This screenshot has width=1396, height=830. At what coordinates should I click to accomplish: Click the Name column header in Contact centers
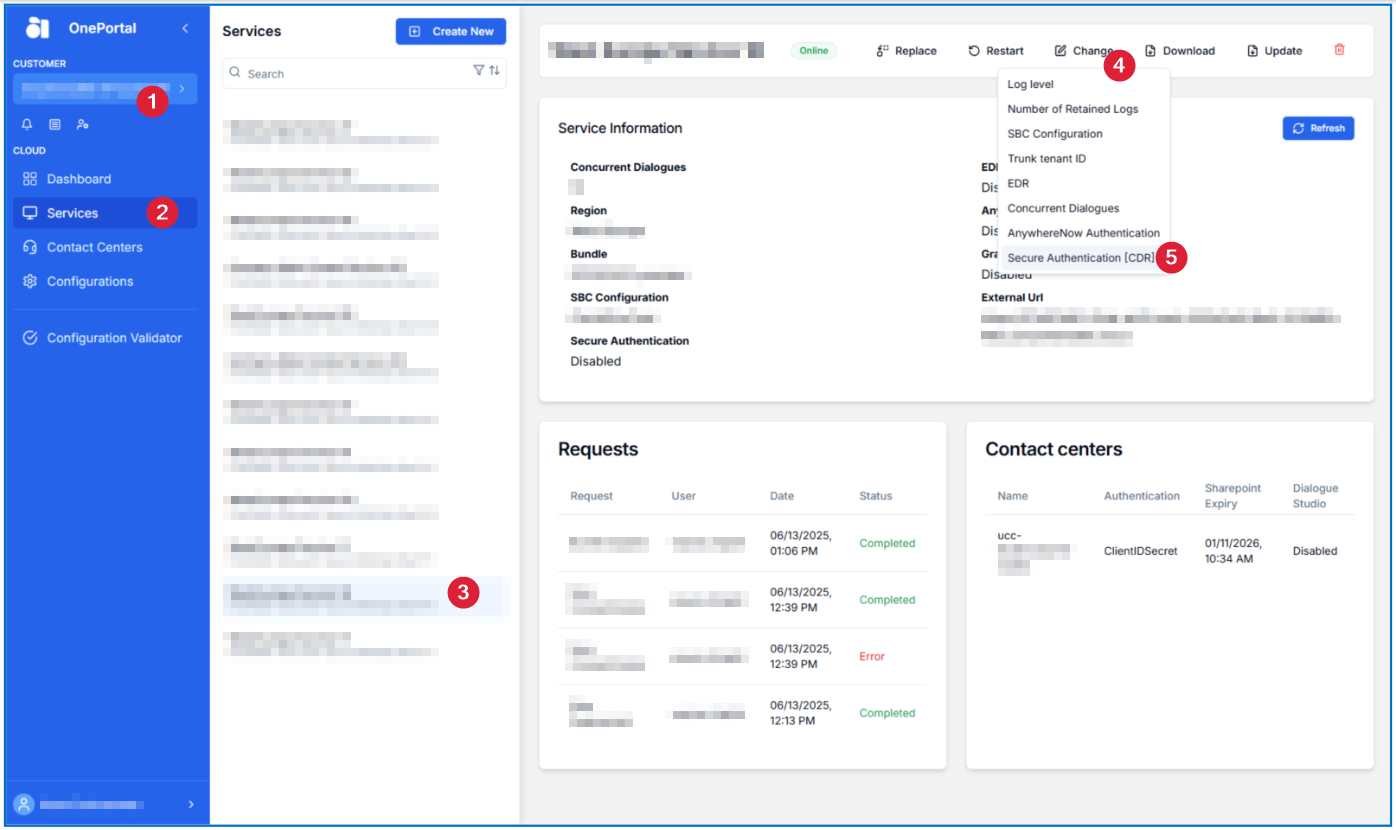point(1012,496)
